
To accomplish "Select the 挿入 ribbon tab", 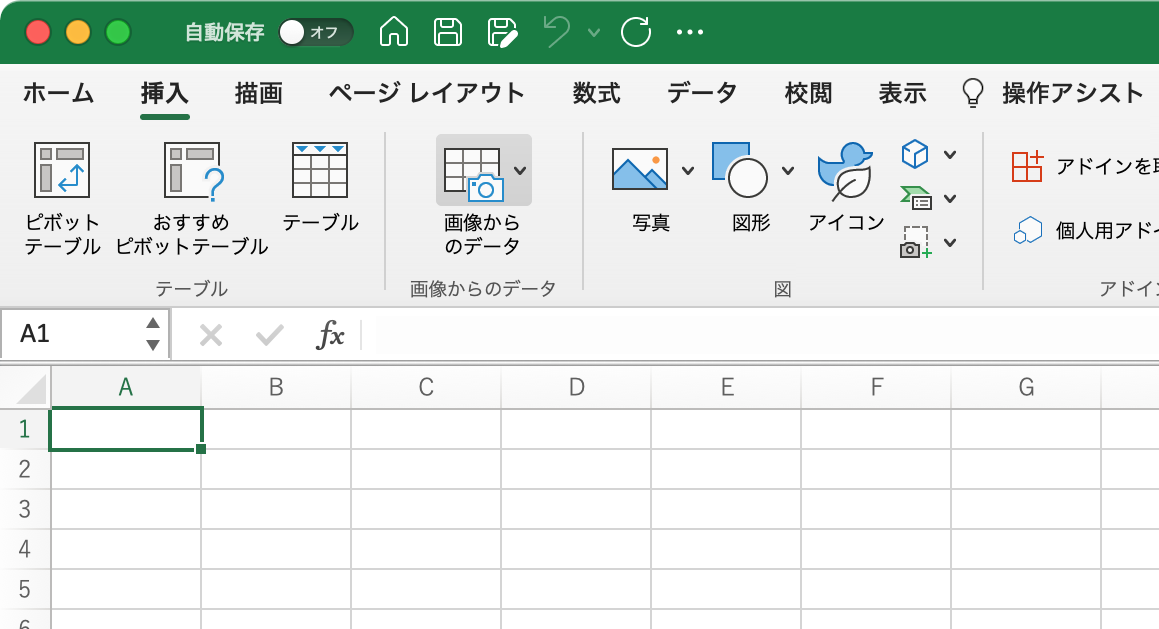I will (165, 93).
